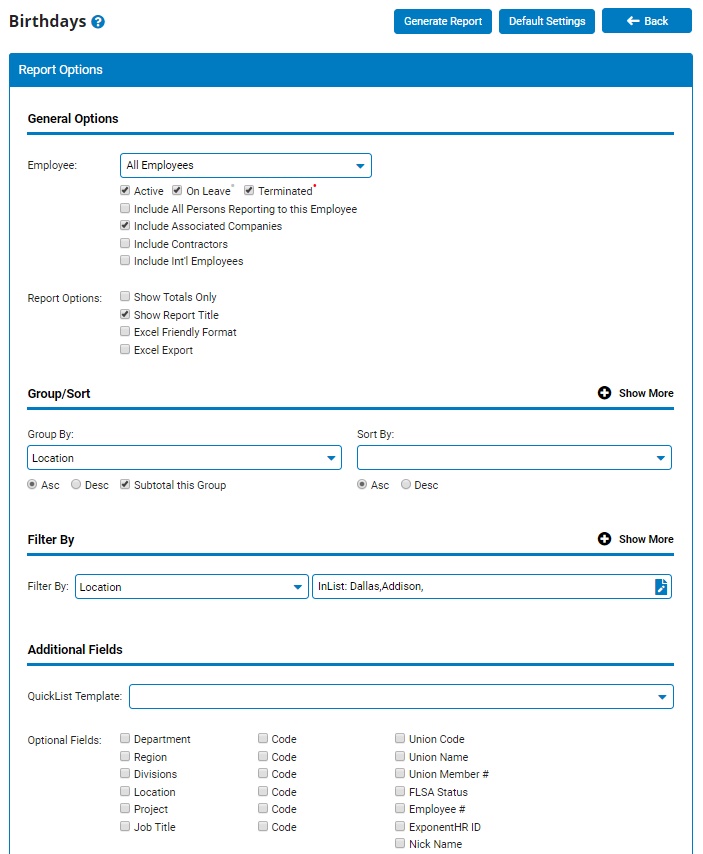This screenshot has height=854, width=703.
Task: Check the Excel Export option
Action: click(125, 350)
